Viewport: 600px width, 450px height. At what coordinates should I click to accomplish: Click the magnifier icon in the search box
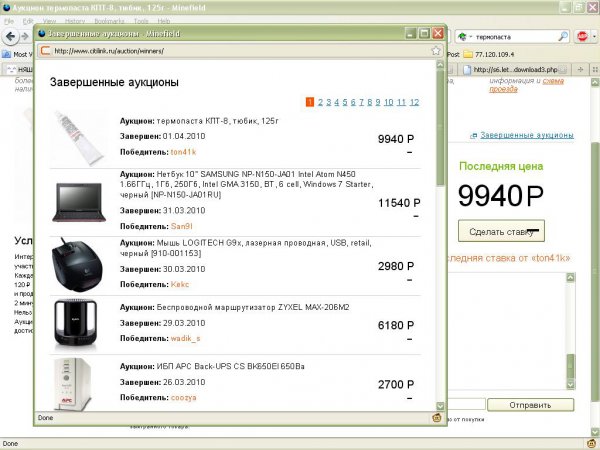point(563,37)
